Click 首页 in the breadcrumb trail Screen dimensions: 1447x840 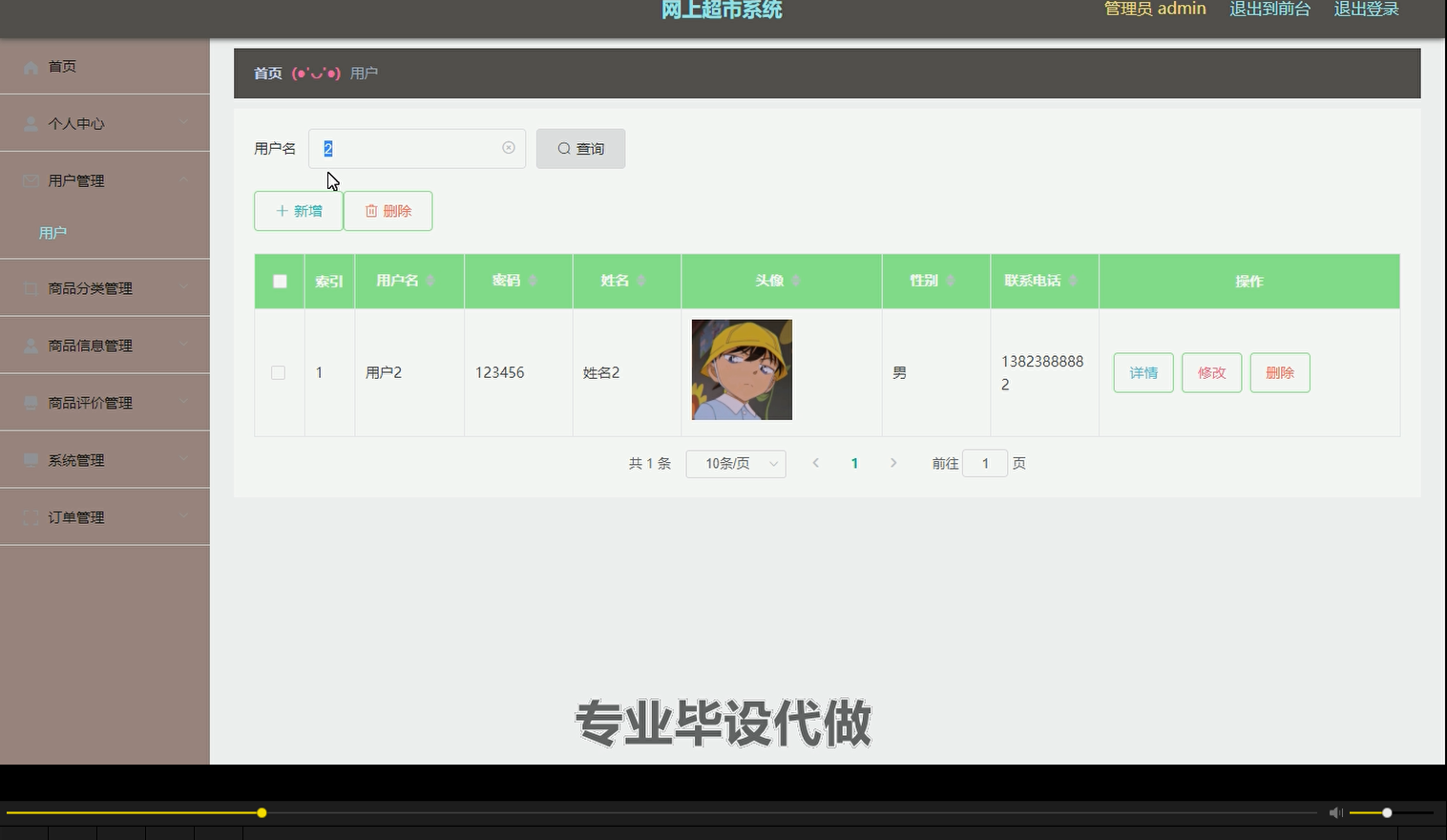[267, 73]
